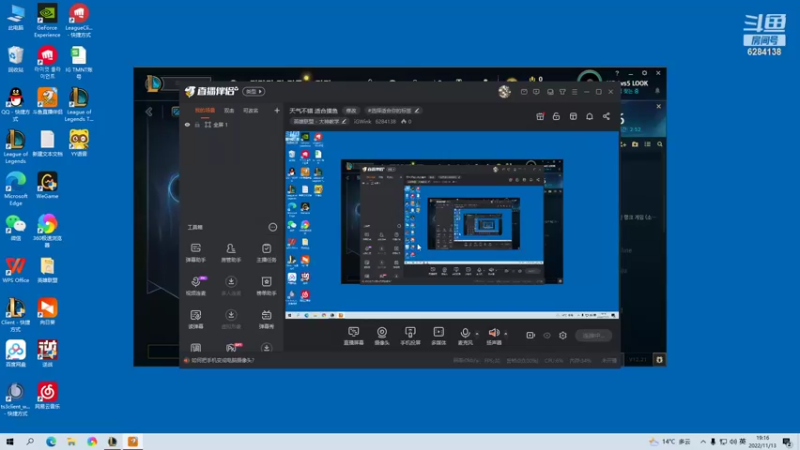Image resolution: width=800 pixels, height=450 pixels.
Task: Open the taskbar notification center
Action: pos(787,441)
